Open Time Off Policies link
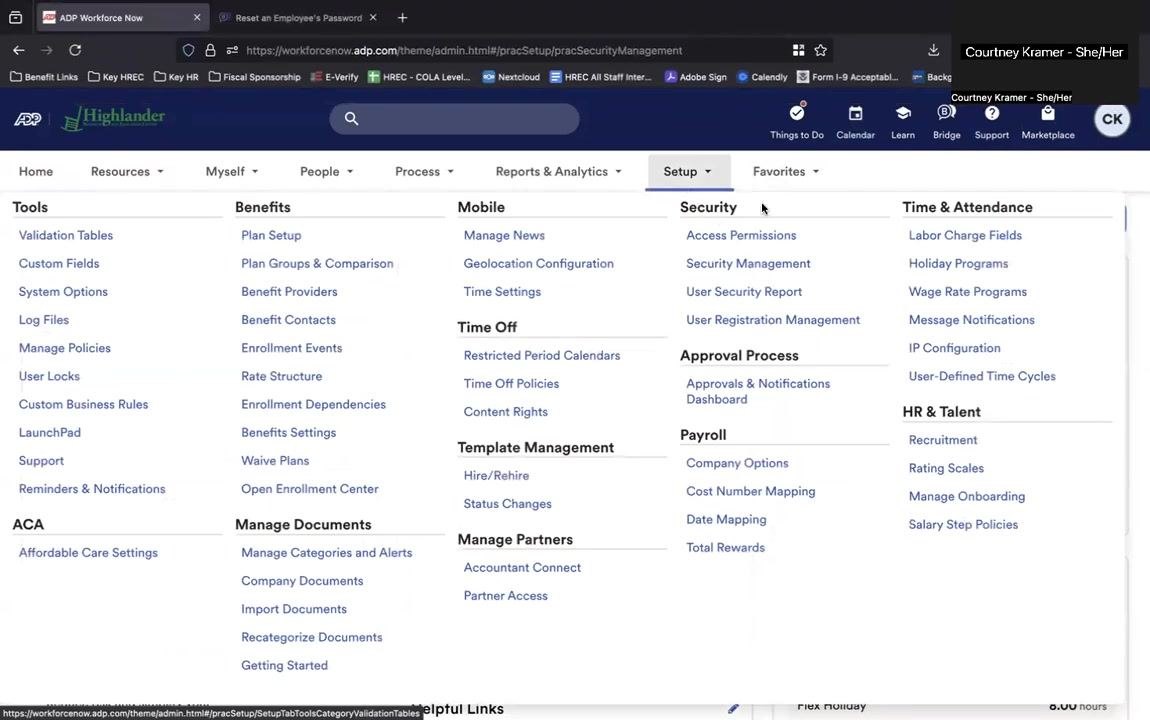Viewport: 1150px width, 720px height. (x=511, y=383)
